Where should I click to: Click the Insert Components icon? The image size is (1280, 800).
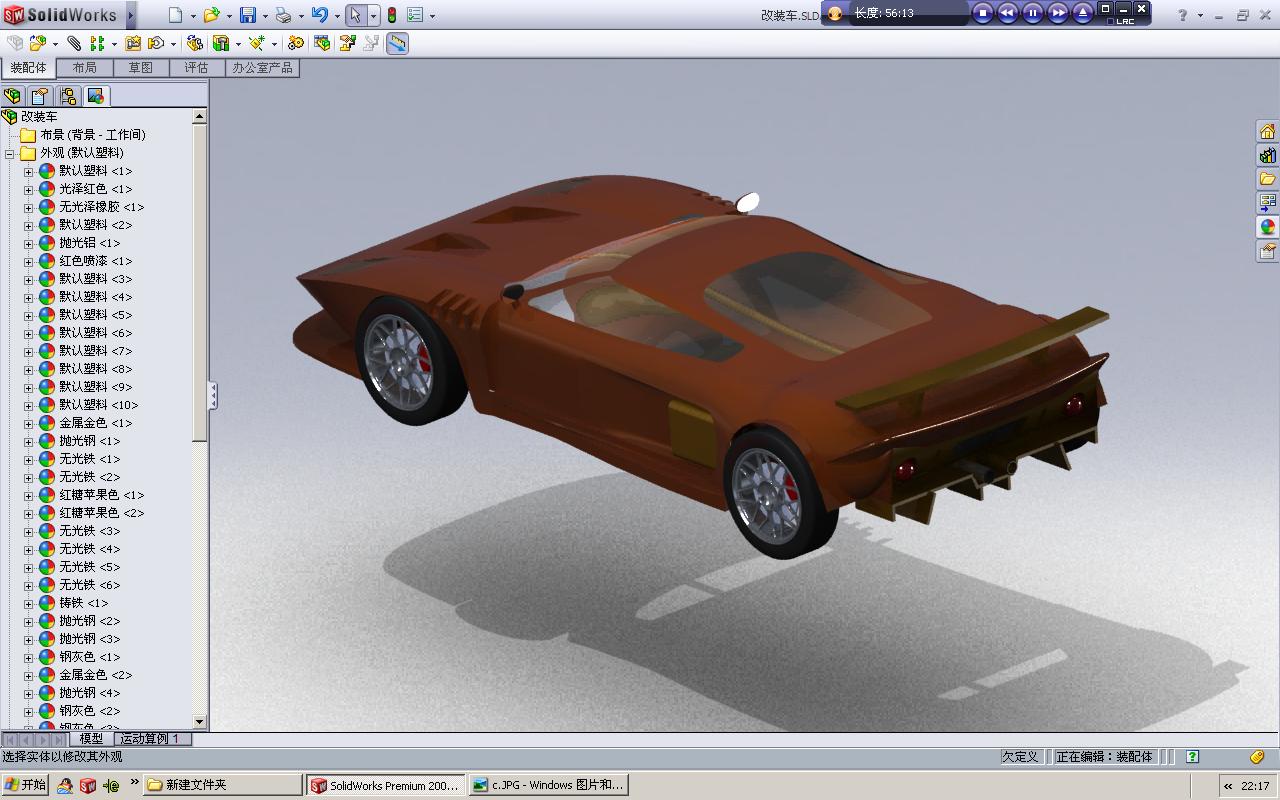coord(38,43)
